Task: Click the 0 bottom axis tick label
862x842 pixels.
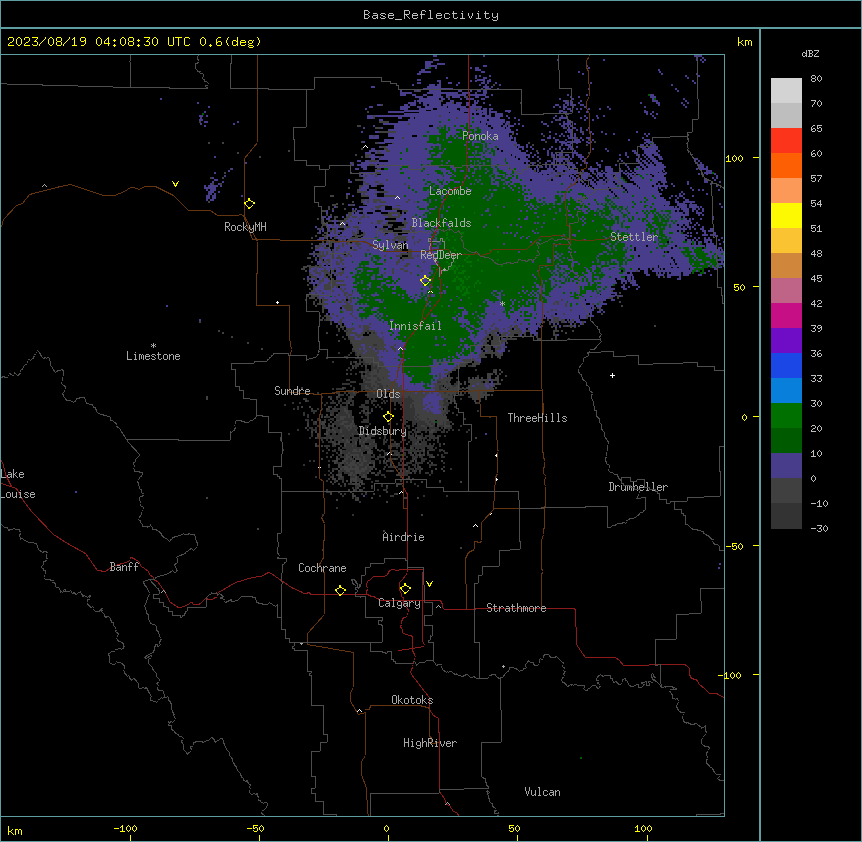Action: pos(386,828)
